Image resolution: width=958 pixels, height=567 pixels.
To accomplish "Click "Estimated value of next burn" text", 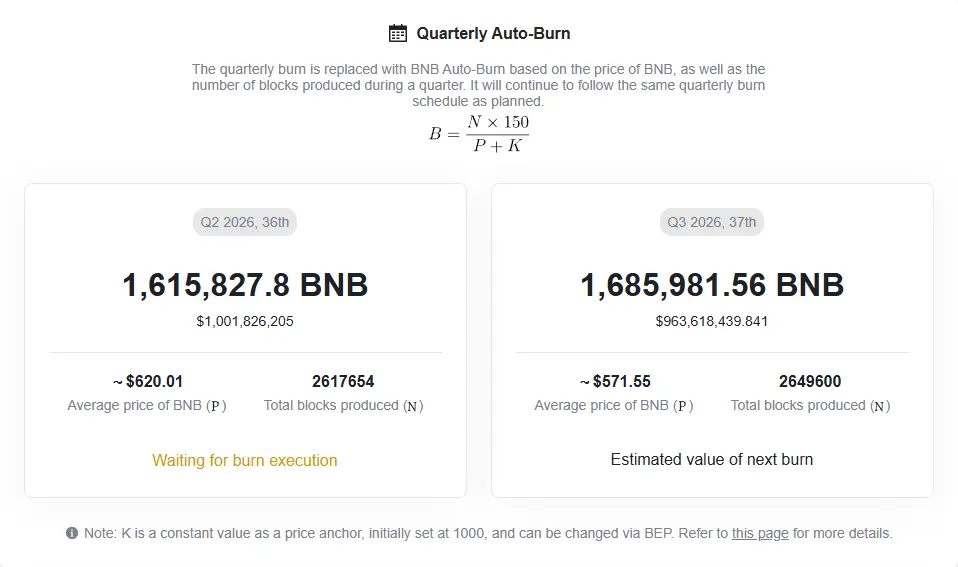I will pos(712,459).
